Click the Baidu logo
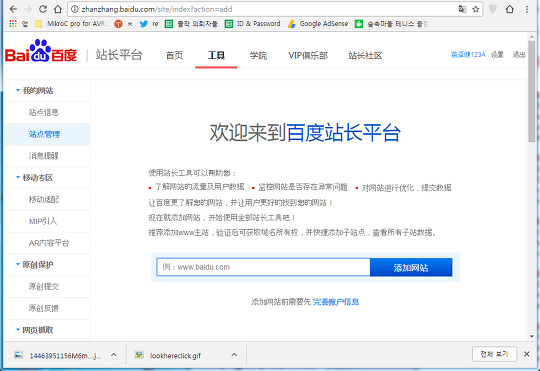Viewport: 540px width, 371px height. (x=41, y=51)
